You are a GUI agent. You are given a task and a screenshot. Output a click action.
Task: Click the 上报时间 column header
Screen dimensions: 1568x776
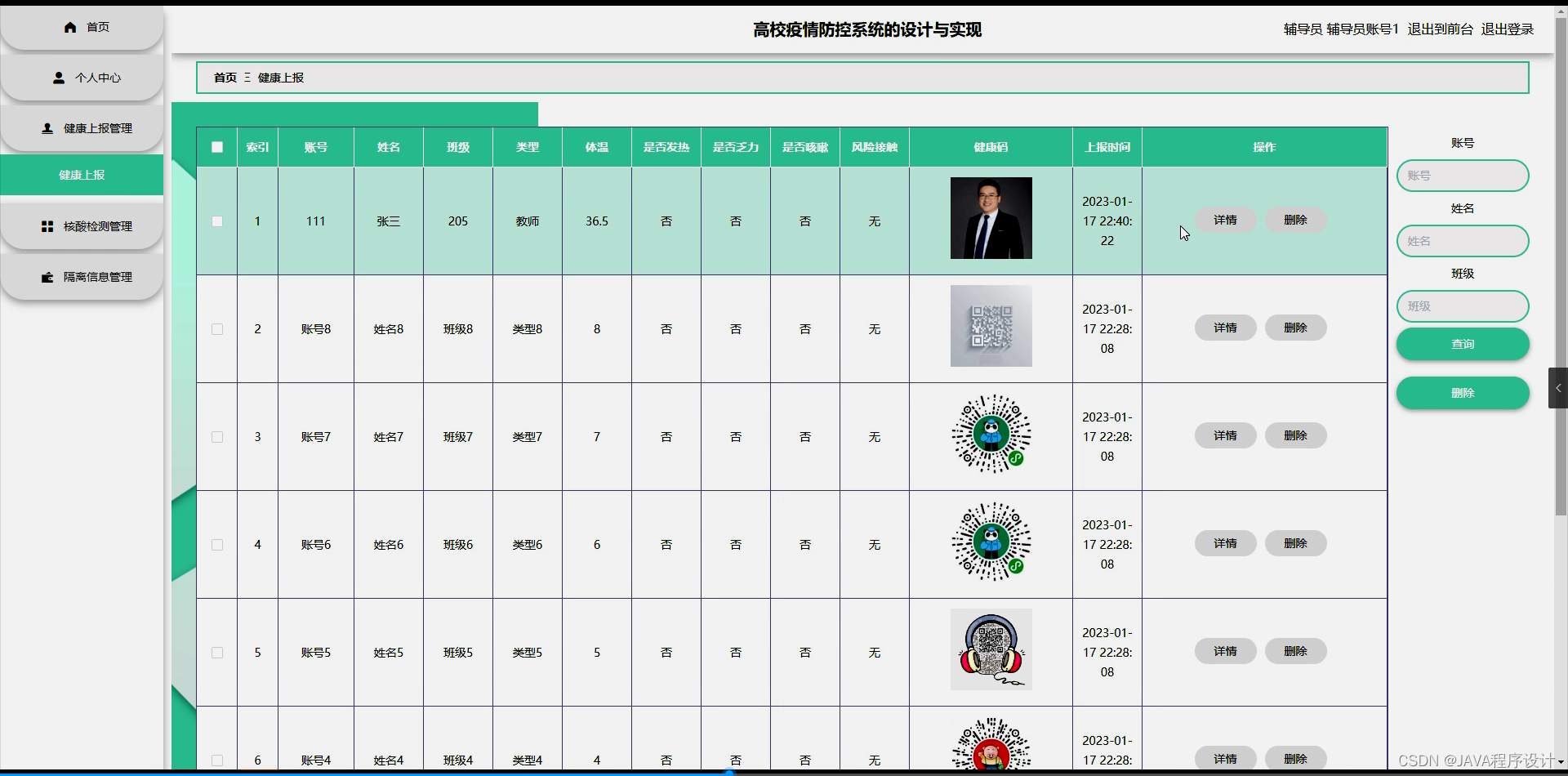(x=1107, y=147)
